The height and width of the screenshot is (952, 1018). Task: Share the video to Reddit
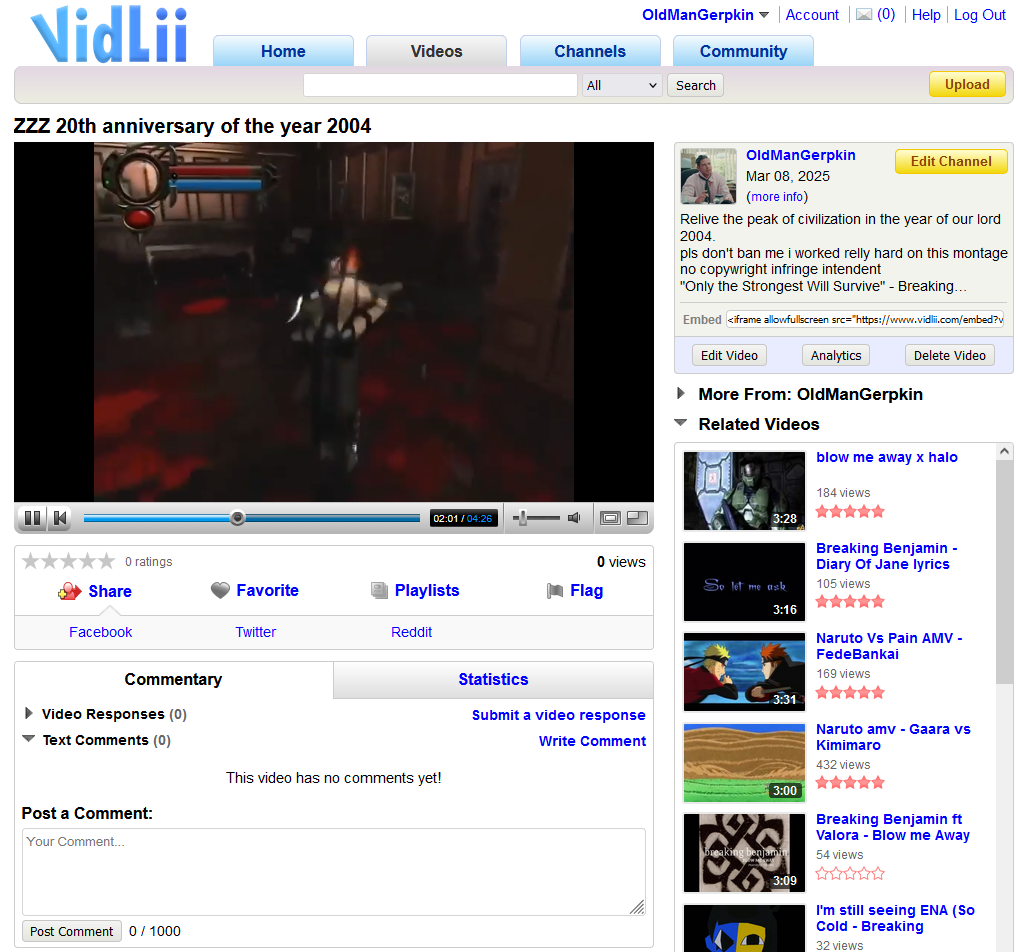pos(411,632)
